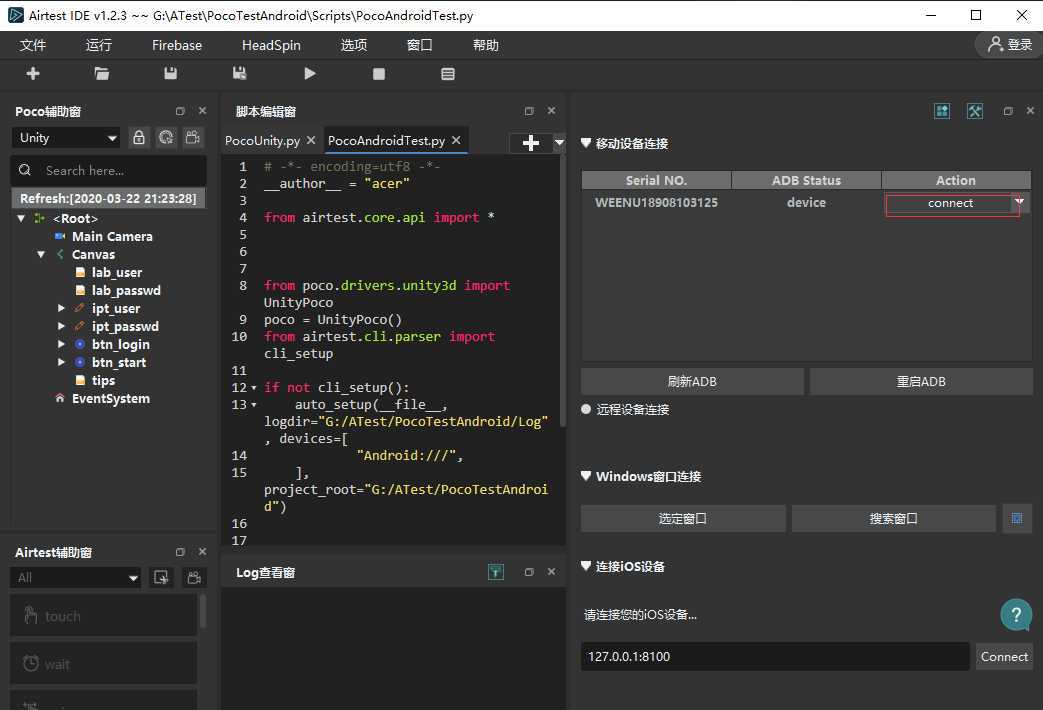
Task: Expand the btn_login tree node
Action: coord(61,344)
